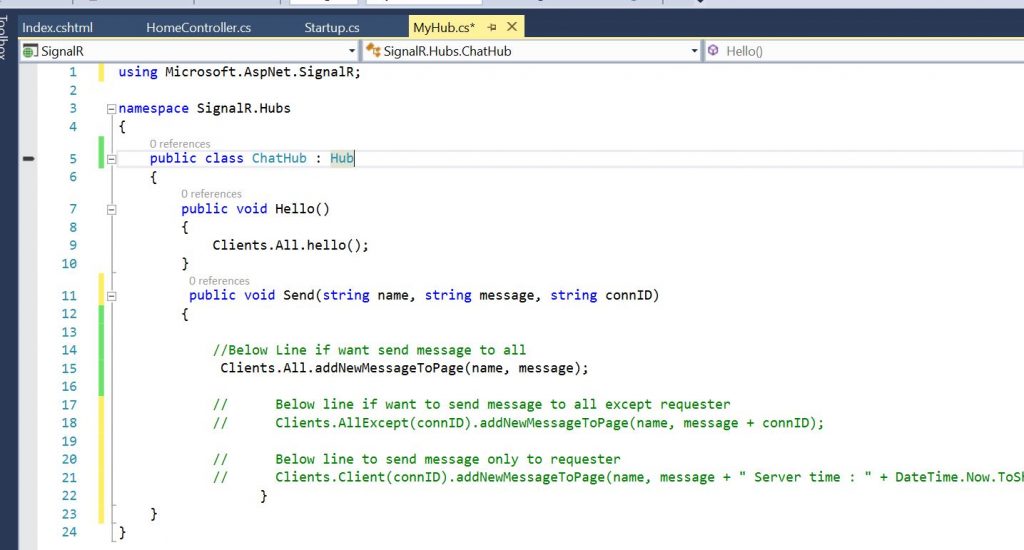Click the Hello() method icon in member dropdown
The height and width of the screenshot is (550, 1024).
point(713,50)
